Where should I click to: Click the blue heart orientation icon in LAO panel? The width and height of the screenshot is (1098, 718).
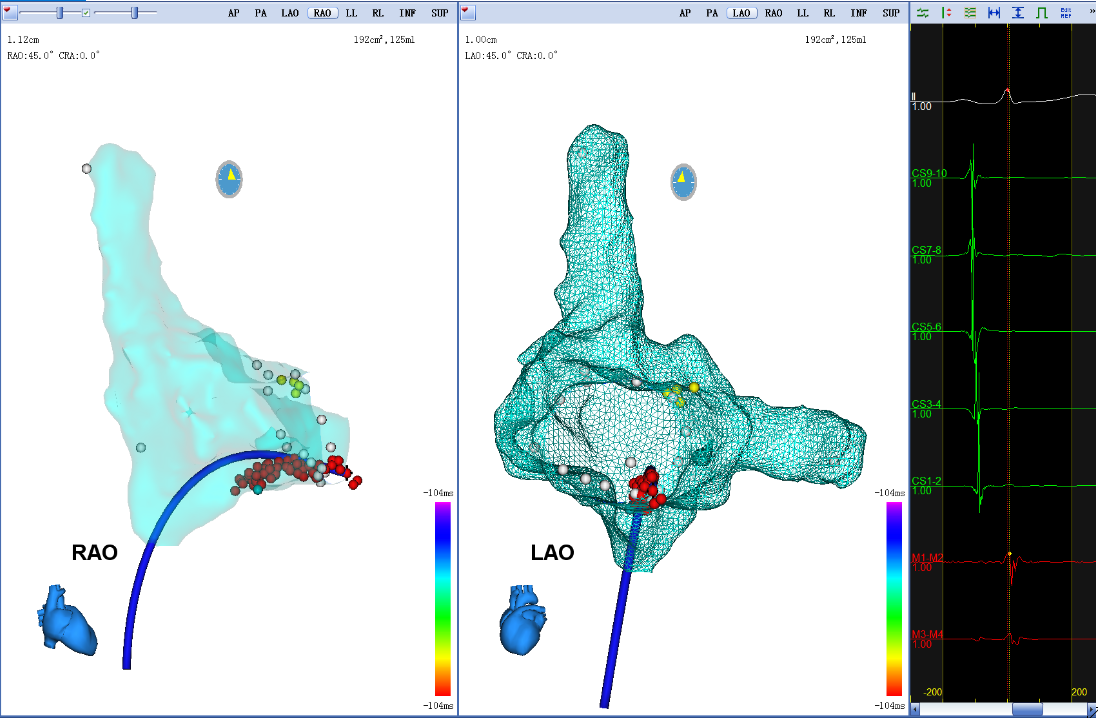click(522, 620)
